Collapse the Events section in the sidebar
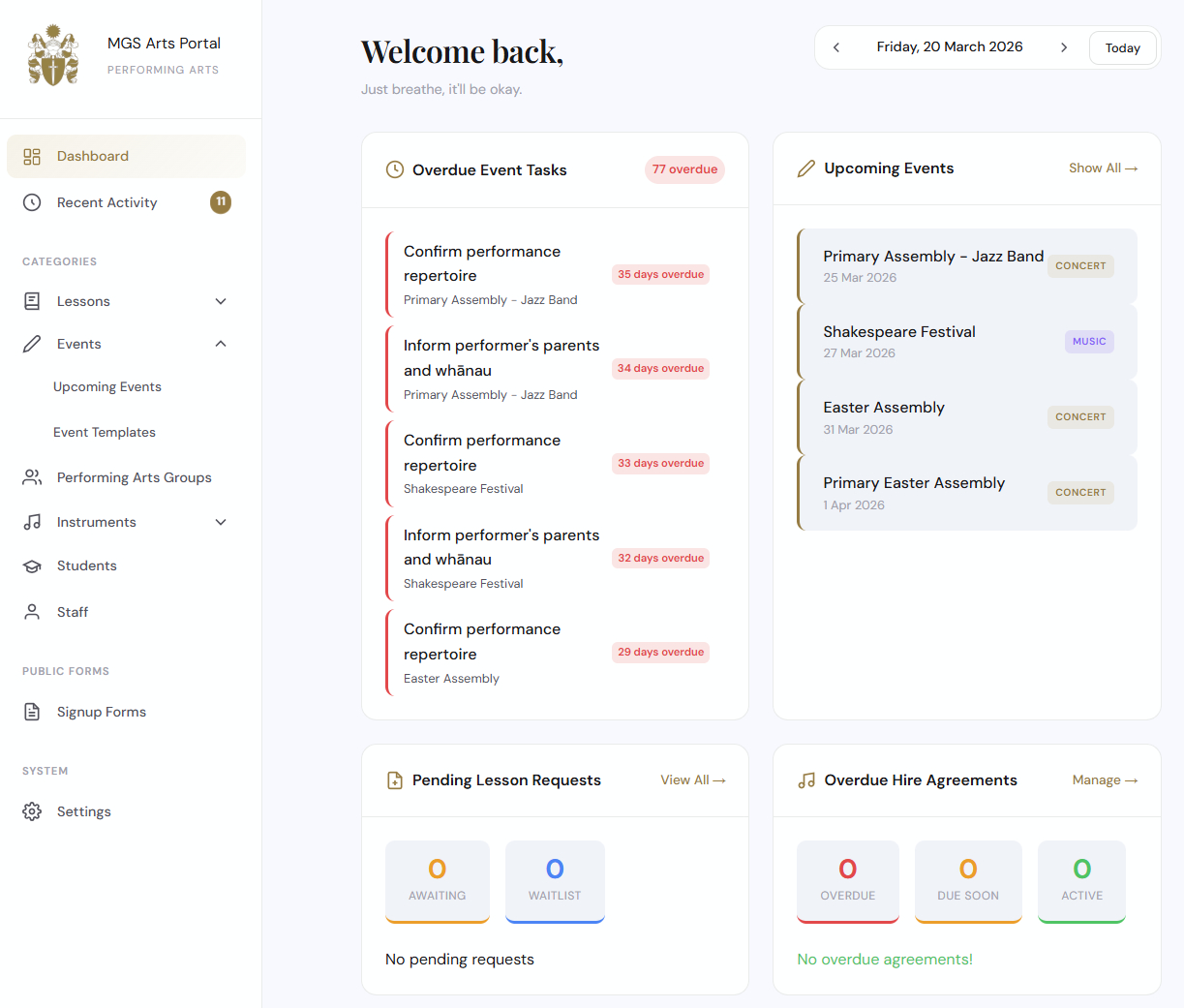The image size is (1184, 1008). 221,344
